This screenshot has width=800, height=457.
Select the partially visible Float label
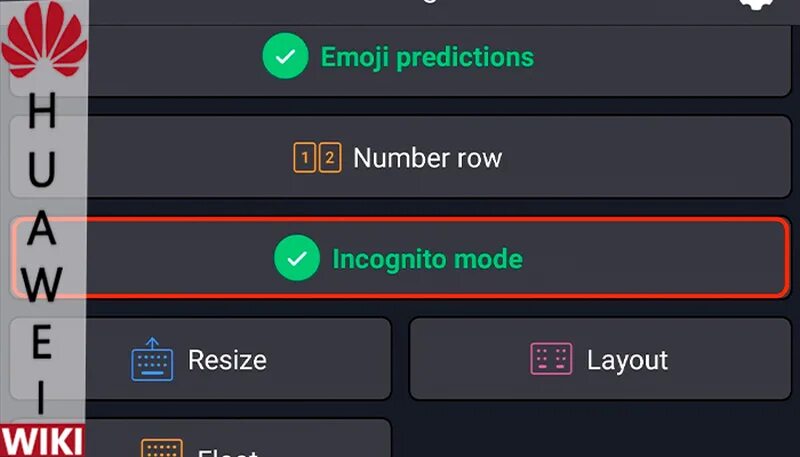click(229, 452)
